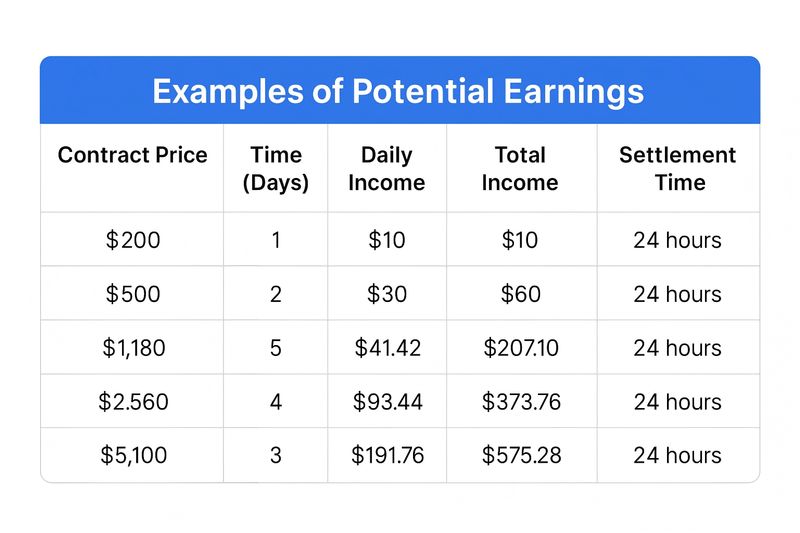Select the $30 daily income cell
This screenshot has width=800, height=533.
[387, 294]
